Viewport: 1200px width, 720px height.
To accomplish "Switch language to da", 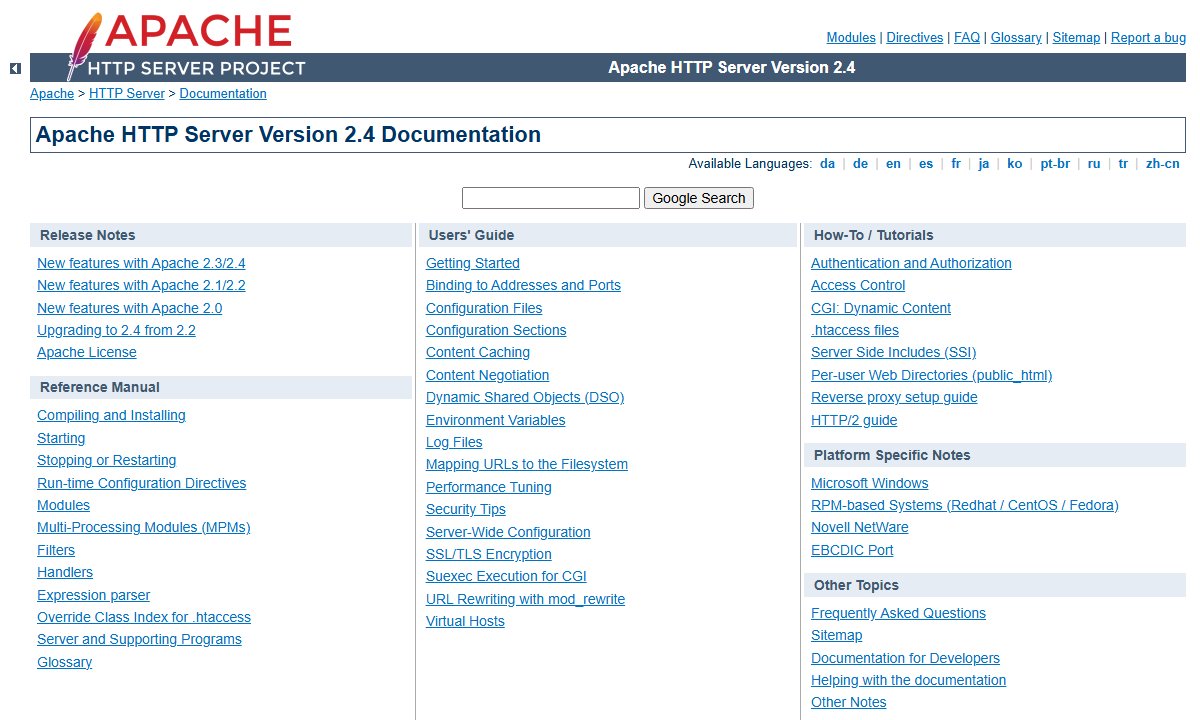I will (827, 164).
